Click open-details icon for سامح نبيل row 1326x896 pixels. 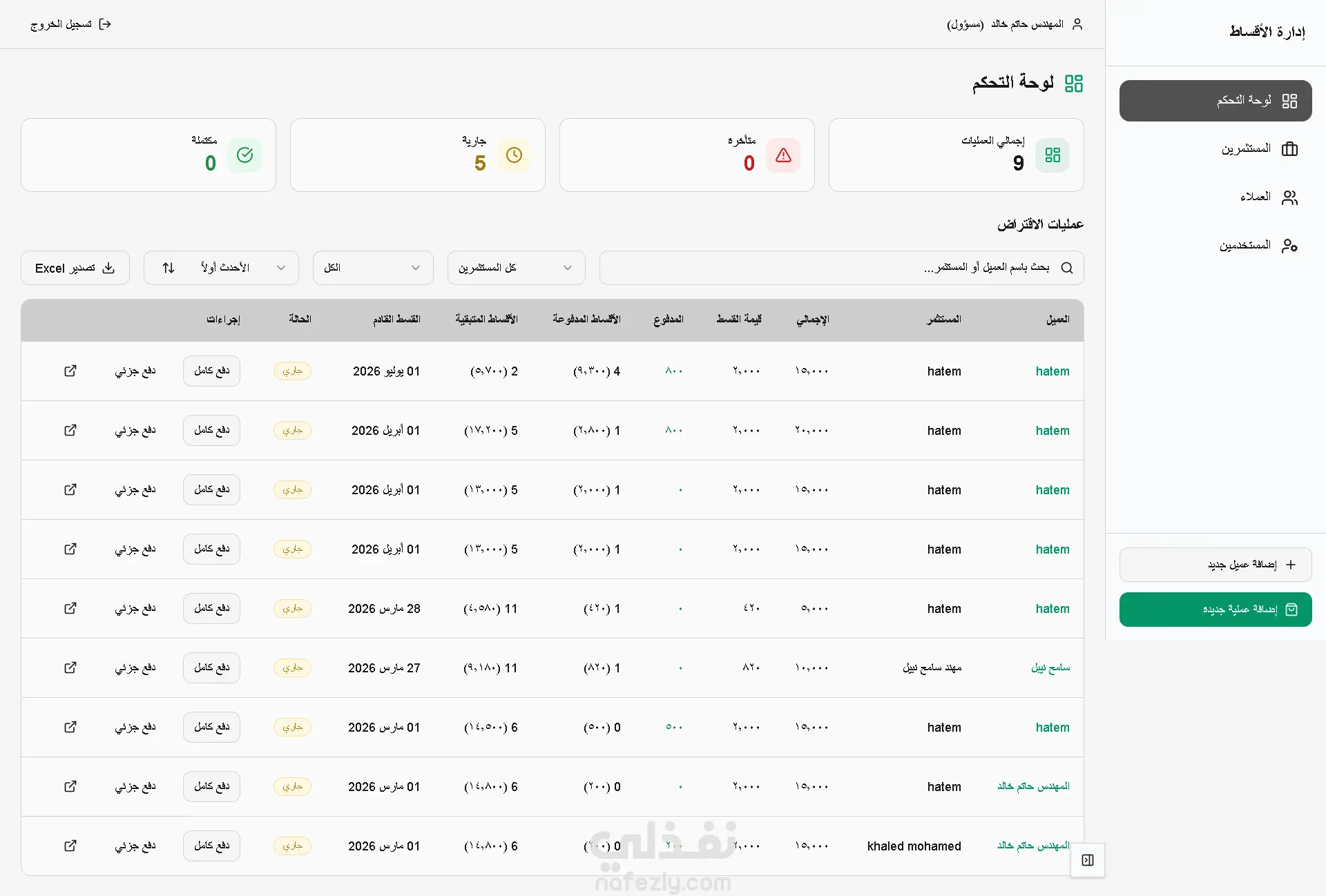pos(70,668)
